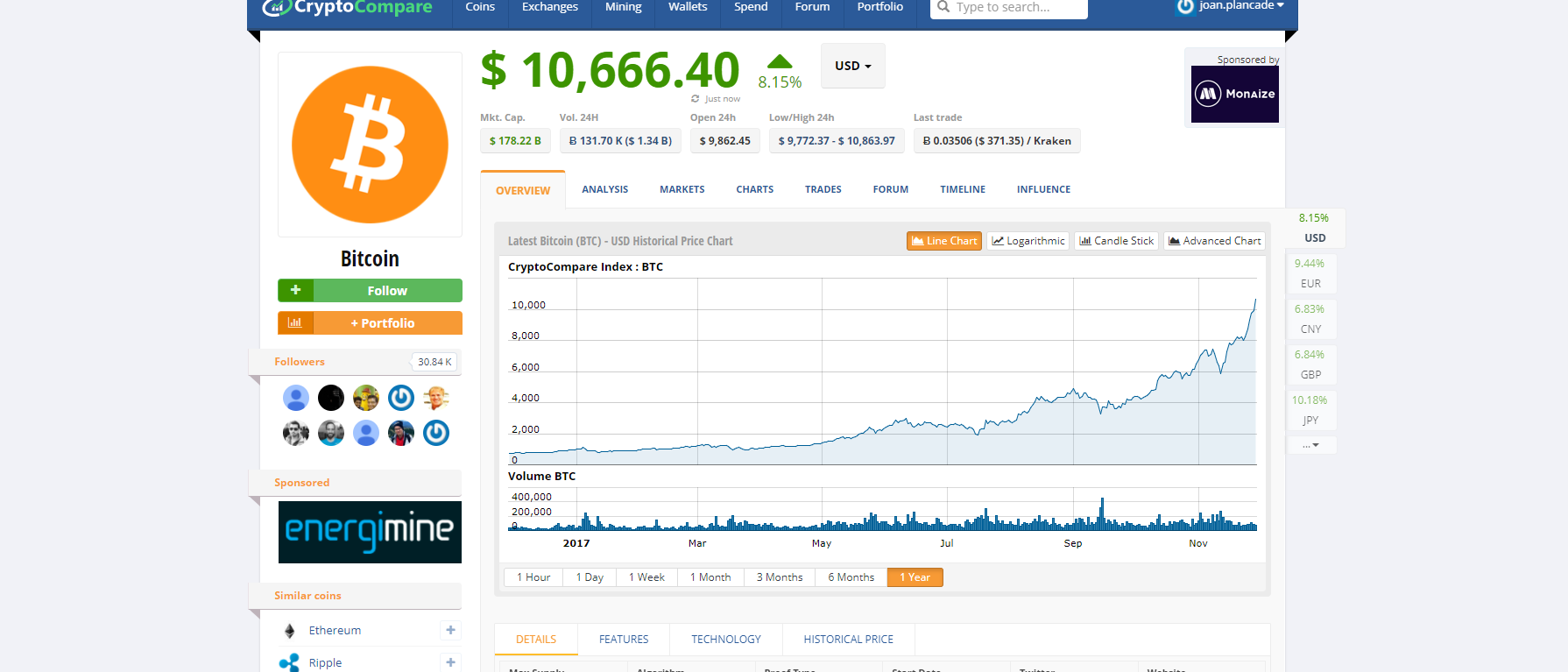Open the blue power follower avatar, top row

pos(401,398)
